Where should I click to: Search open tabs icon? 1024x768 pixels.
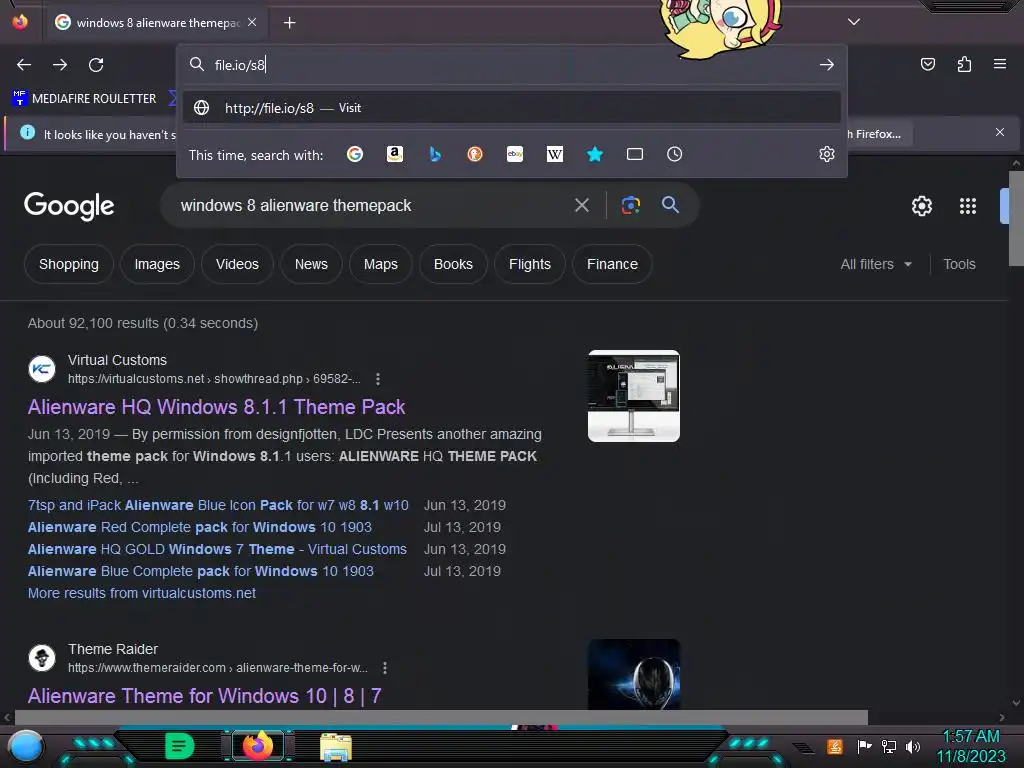coord(635,154)
